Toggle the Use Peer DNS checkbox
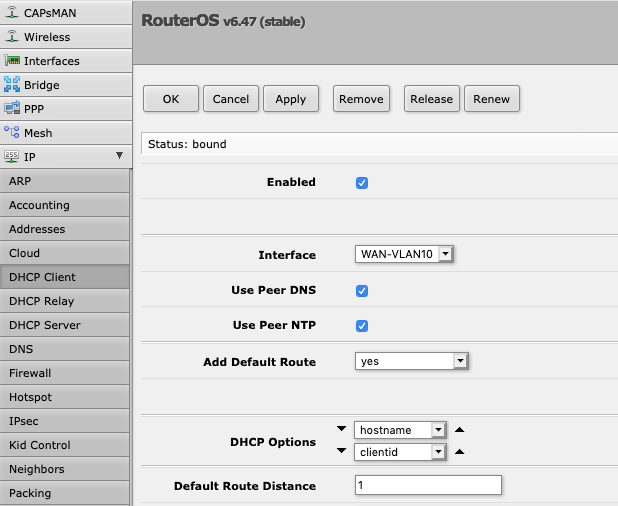Screen dimensions: 618x506 [x=362, y=291]
